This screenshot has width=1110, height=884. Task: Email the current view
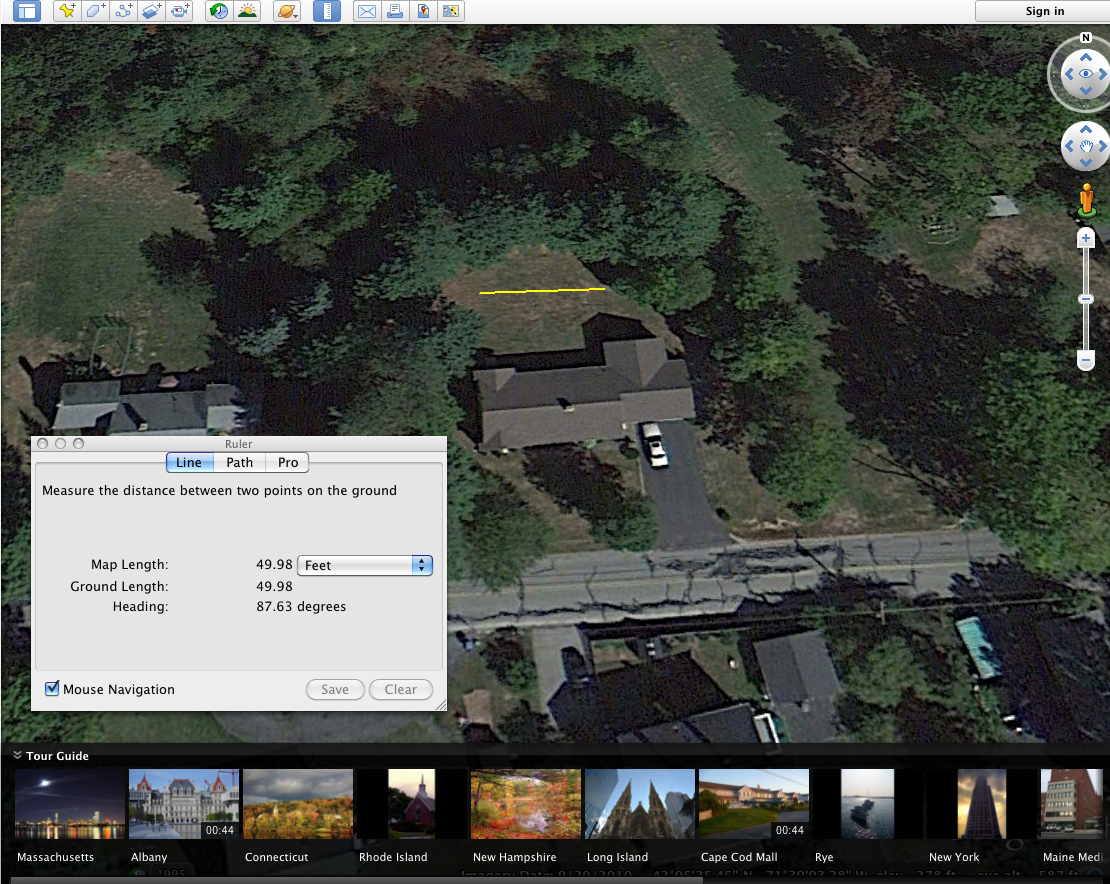(367, 11)
